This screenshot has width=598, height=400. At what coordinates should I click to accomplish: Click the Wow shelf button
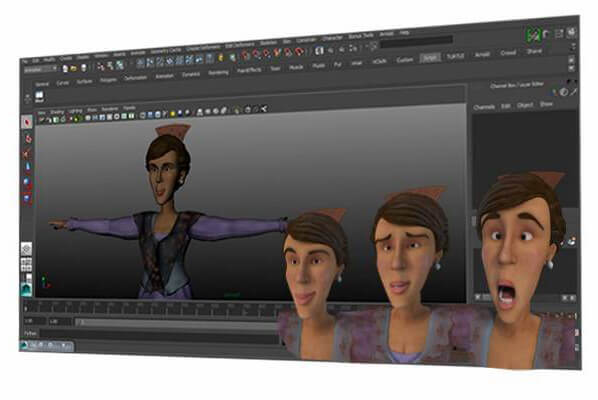point(39,96)
